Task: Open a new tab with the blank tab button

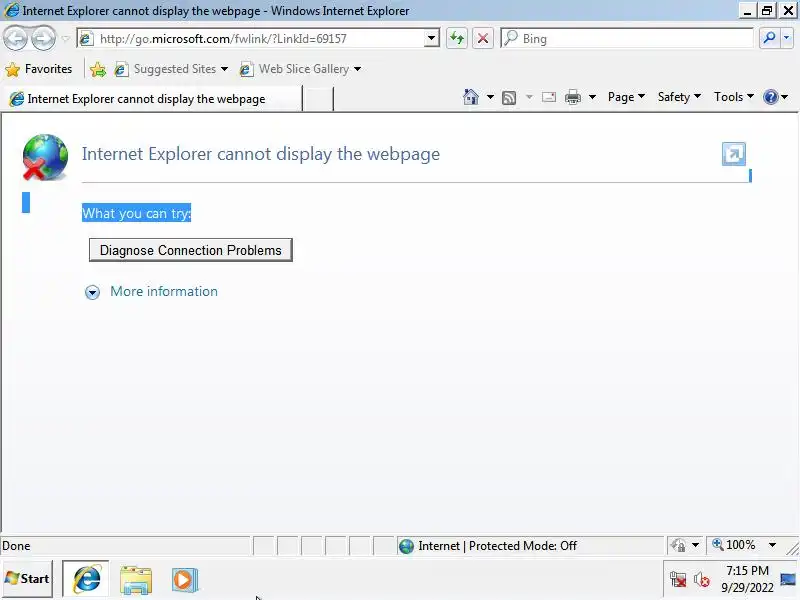Action: point(318,98)
